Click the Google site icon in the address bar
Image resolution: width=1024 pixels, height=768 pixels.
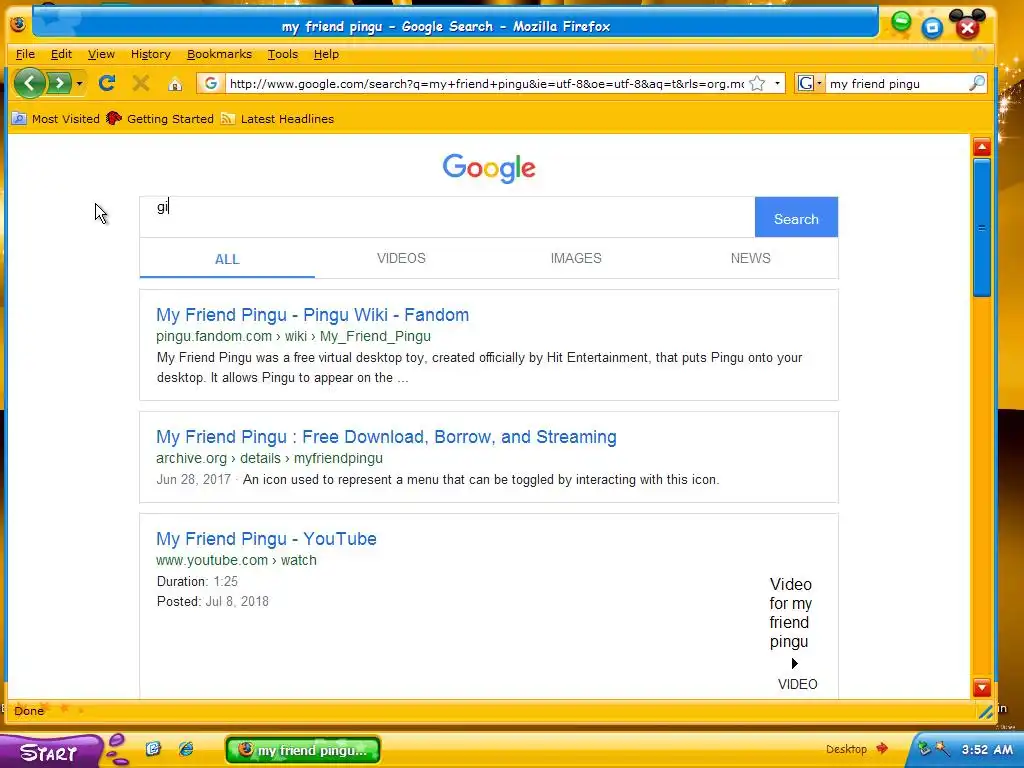(x=210, y=84)
